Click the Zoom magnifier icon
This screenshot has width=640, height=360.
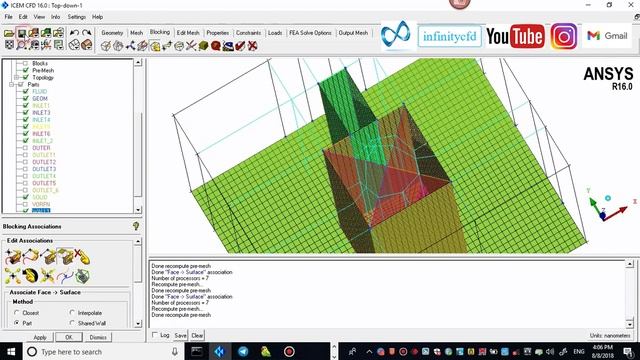coord(22,45)
